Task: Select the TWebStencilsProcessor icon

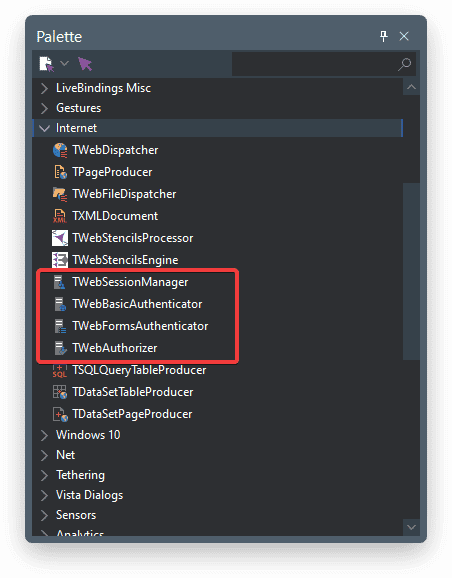Action: [60, 238]
